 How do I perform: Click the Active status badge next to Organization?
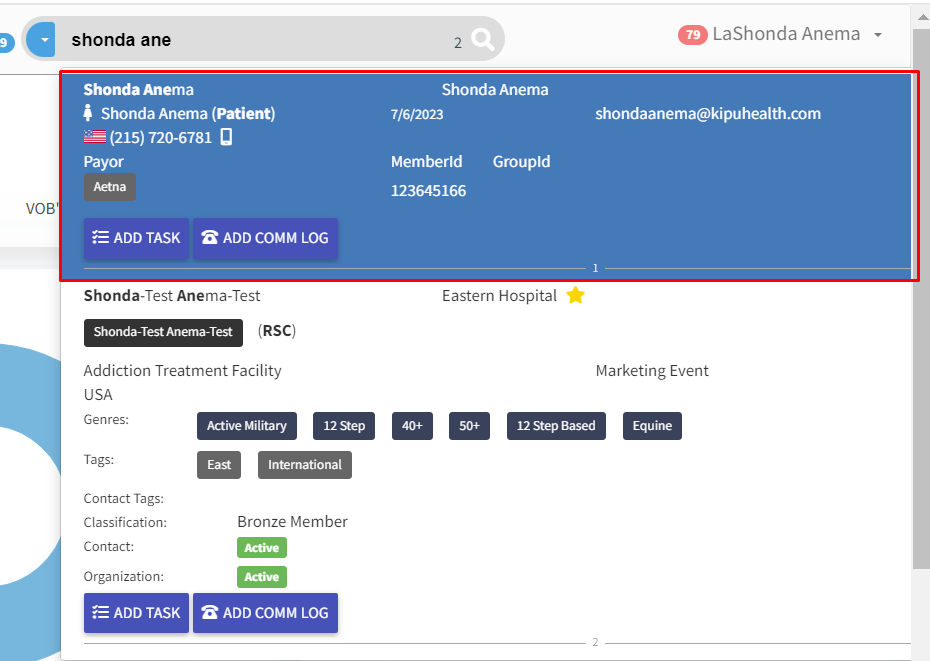pyautogui.click(x=261, y=576)
